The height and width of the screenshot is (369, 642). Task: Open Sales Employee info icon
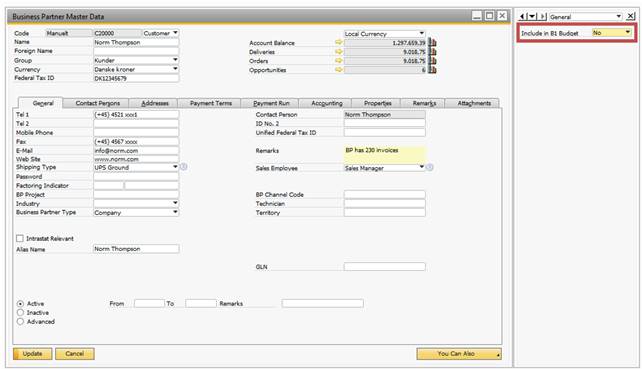[x=430, y=167]
